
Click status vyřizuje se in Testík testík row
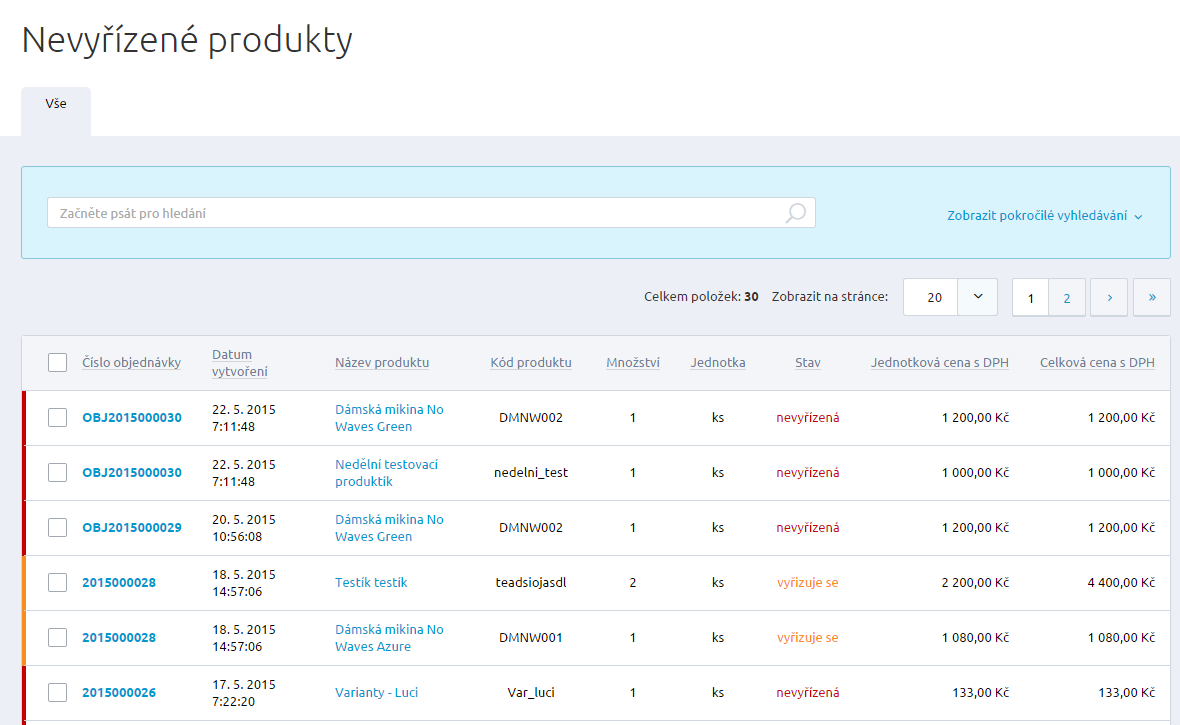tap(807, 582)
